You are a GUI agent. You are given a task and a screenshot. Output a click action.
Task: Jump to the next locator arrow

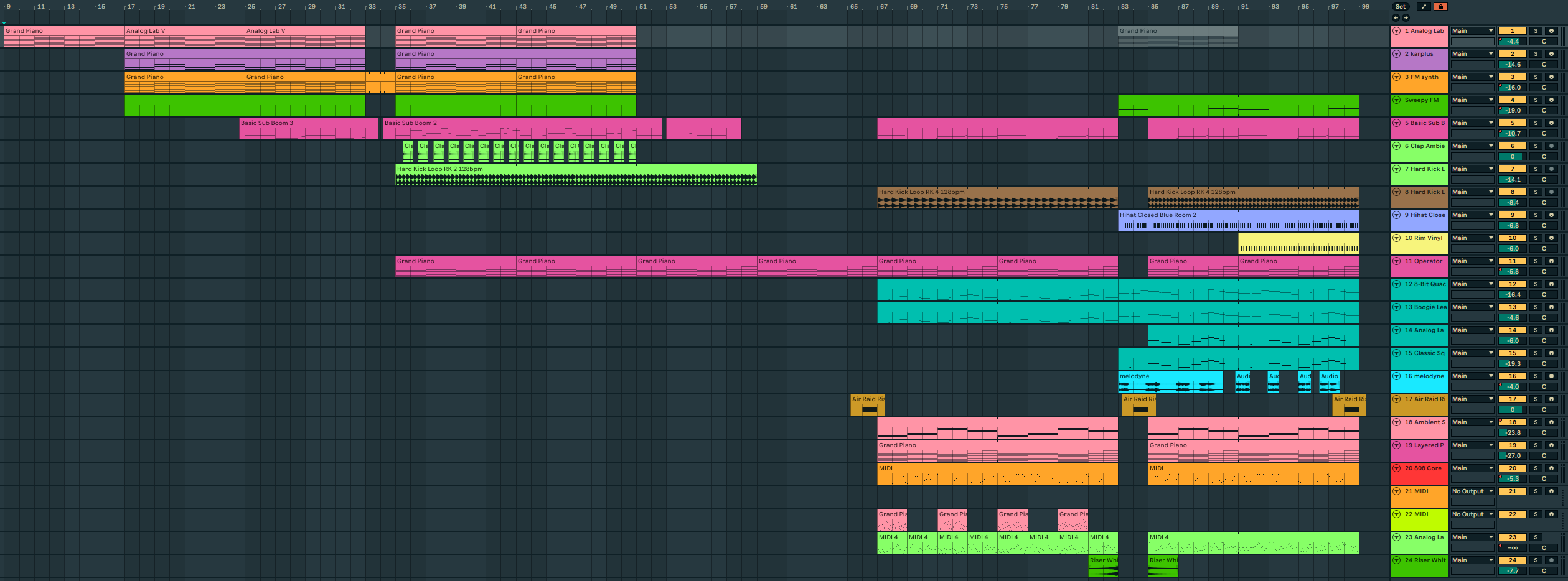tap(1406, 18)
